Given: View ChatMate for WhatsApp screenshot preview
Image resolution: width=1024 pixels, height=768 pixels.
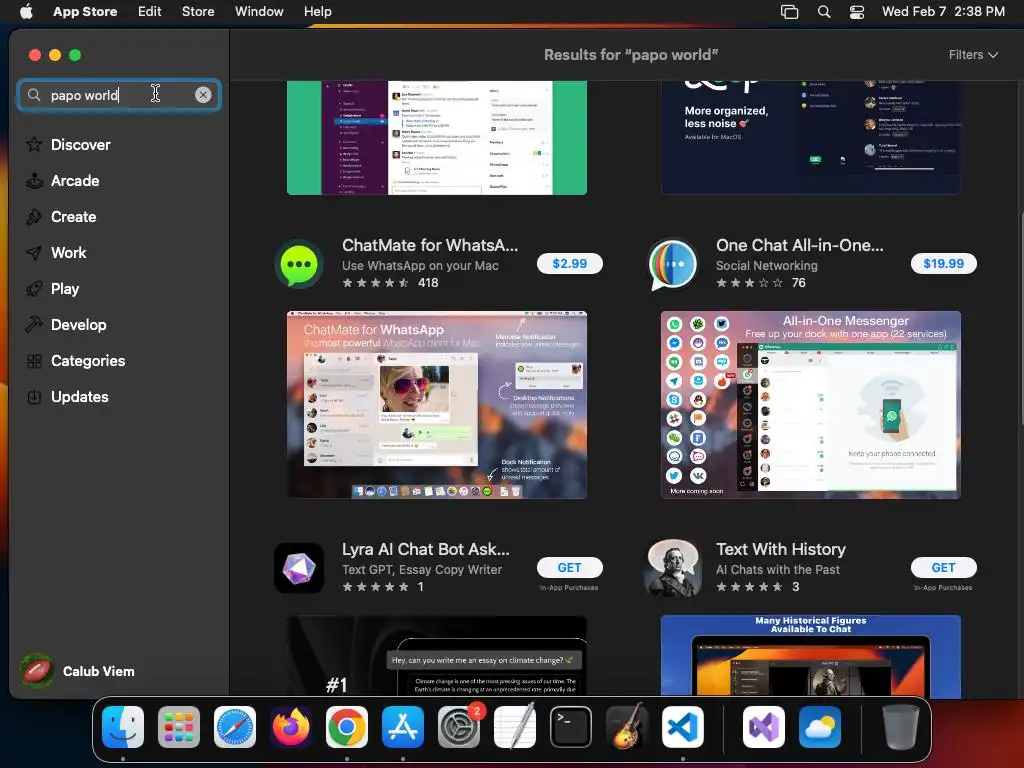Looking at the screenshot, I should [437, 405].
